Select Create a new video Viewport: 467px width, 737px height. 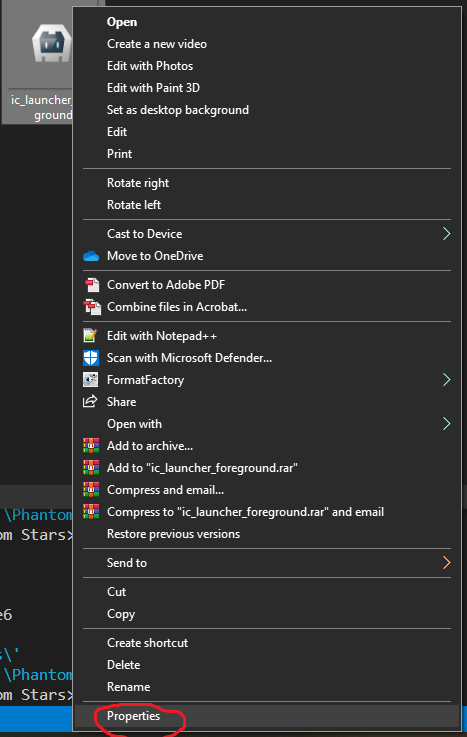pos(157,44)
